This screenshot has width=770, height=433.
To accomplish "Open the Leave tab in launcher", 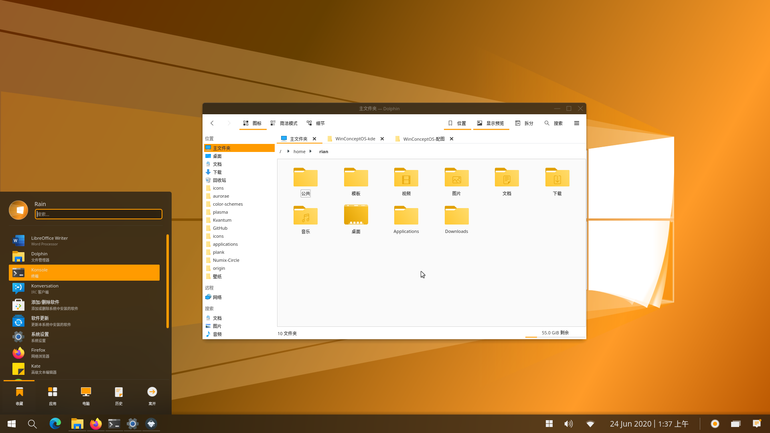I will click(x=152, y=396).
